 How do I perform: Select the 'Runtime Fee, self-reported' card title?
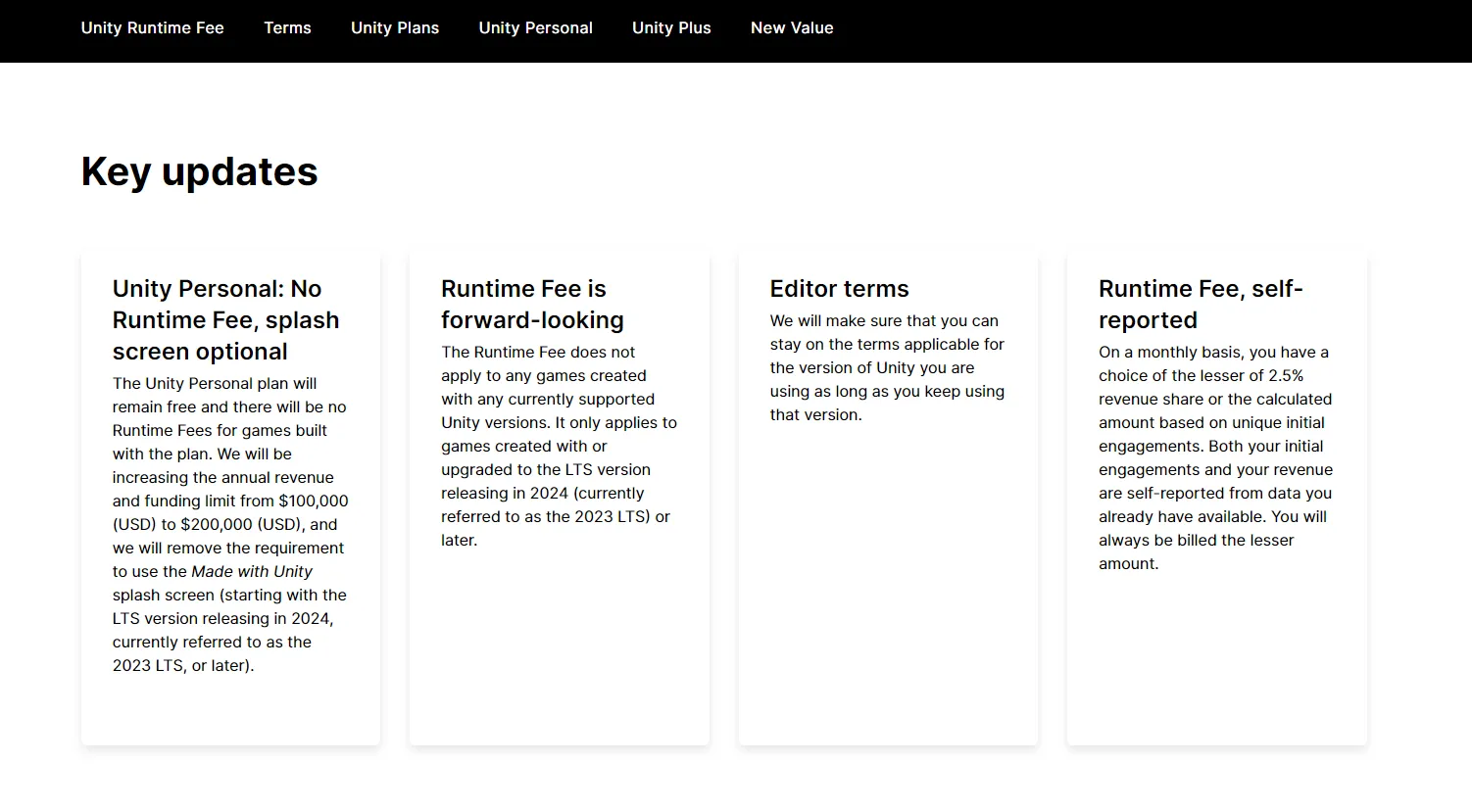pos(1200,305)
